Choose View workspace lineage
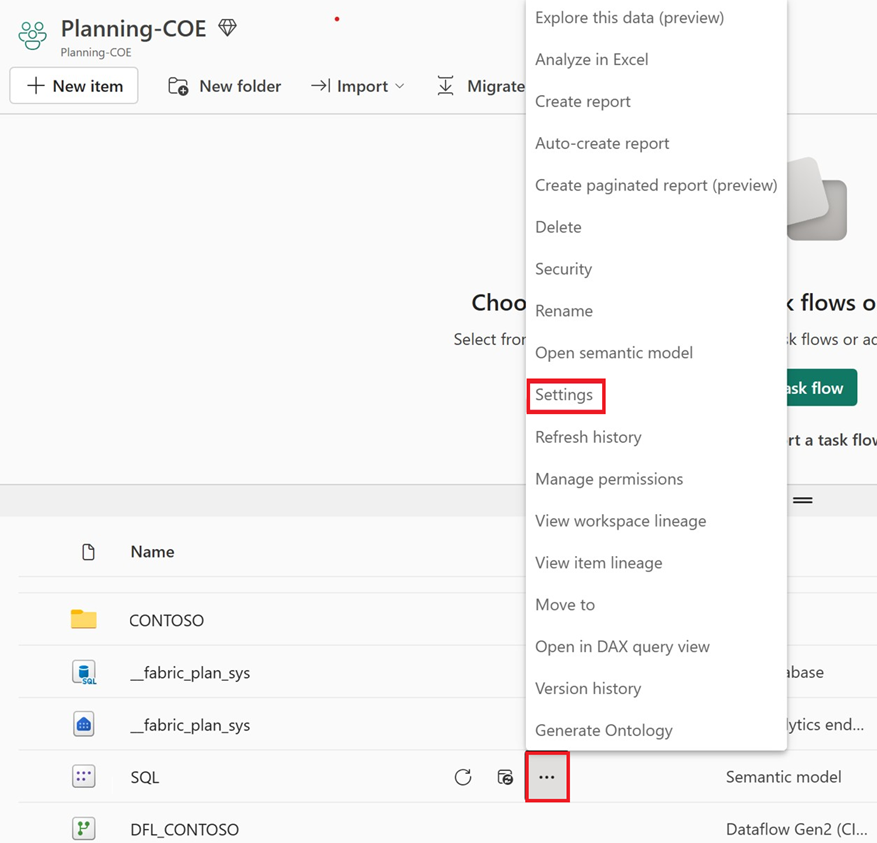The width and height of the screenshot is (877, 843). point(620,521)
